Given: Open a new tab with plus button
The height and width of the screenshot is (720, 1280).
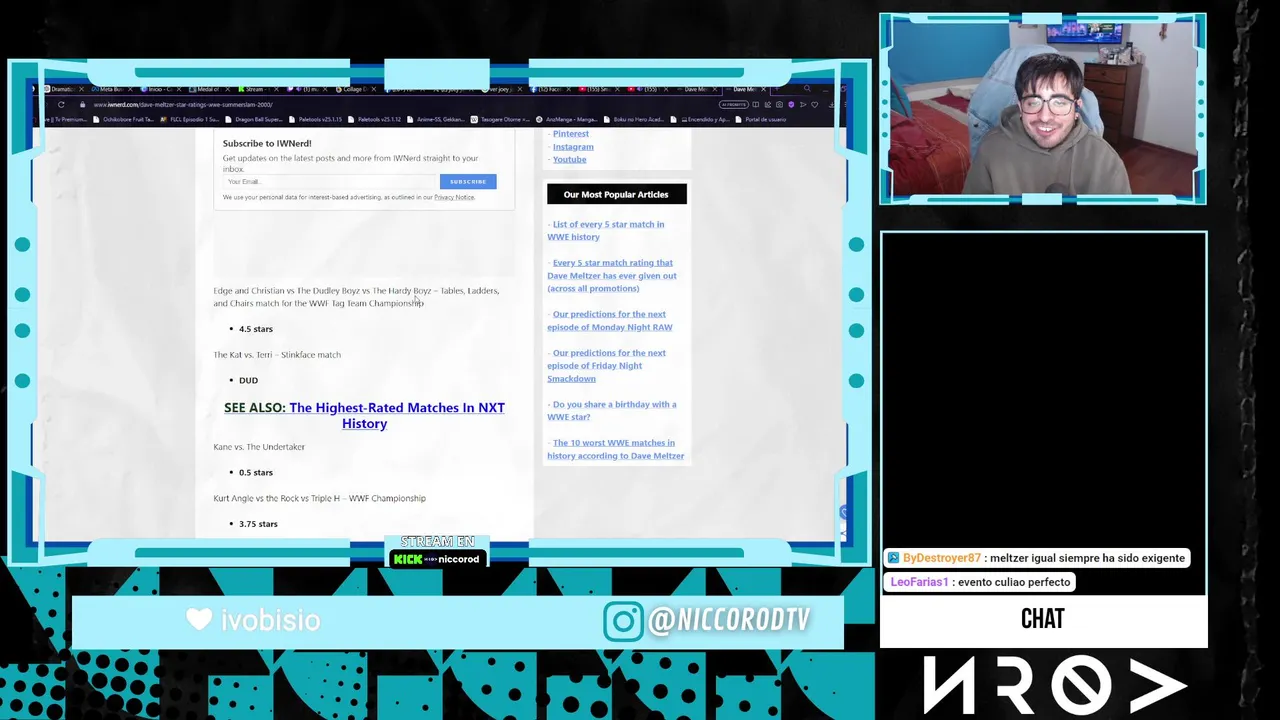Looking at the screenshot, I should tap(776, 89).
